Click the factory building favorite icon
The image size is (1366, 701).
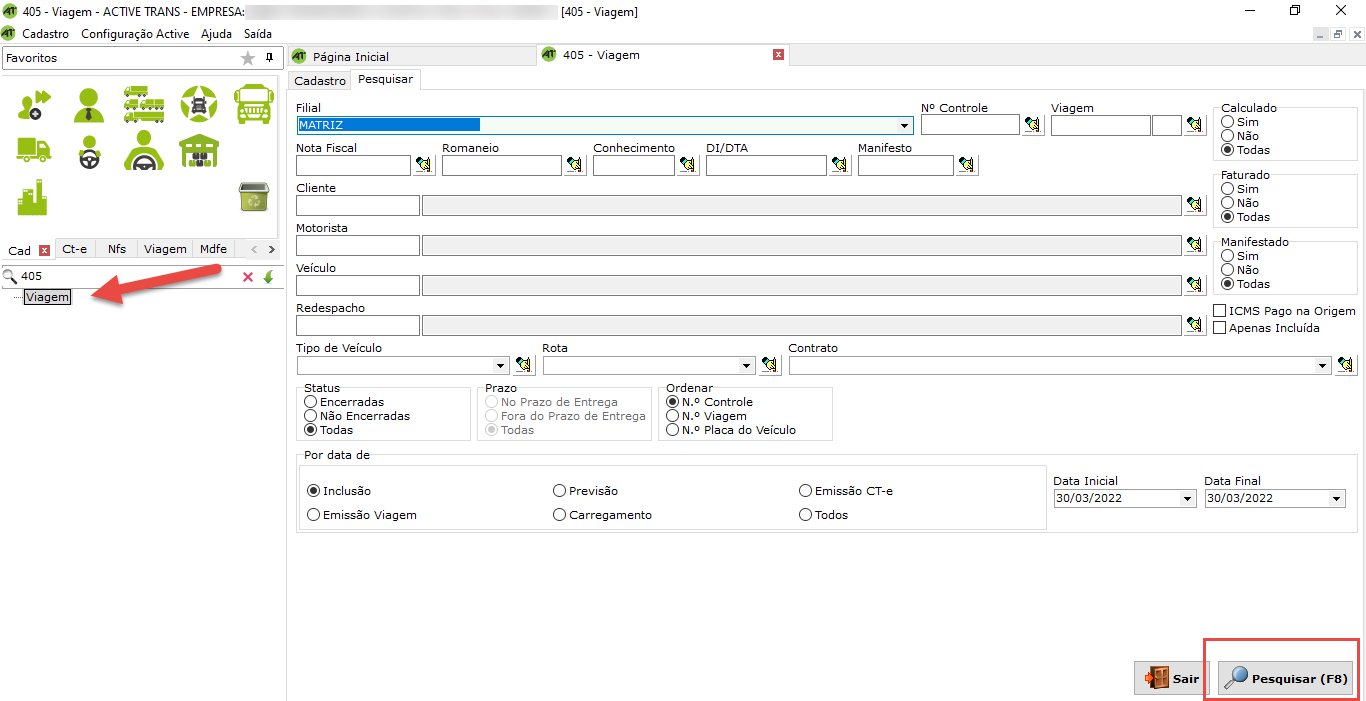pos(33,197)
